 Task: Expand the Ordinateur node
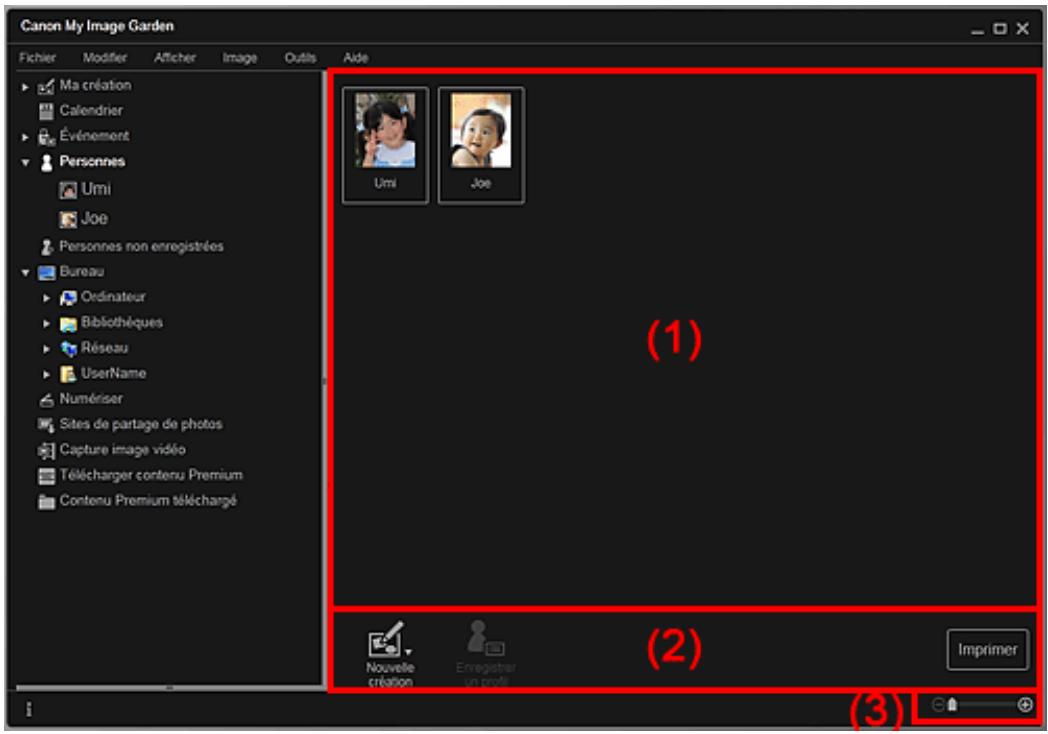[46, 298]
